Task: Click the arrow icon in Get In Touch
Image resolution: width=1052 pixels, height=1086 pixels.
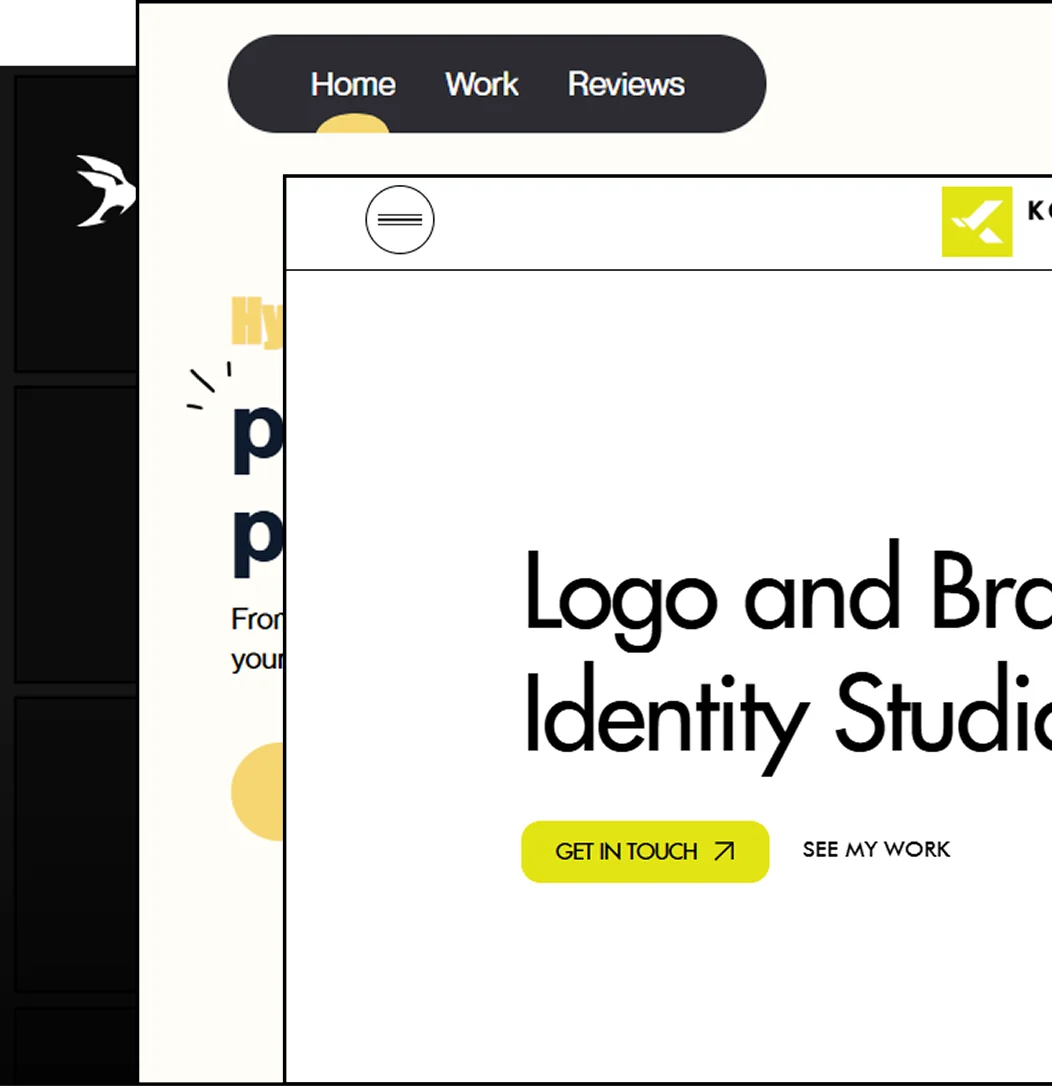Action: [x=724, y=851]
